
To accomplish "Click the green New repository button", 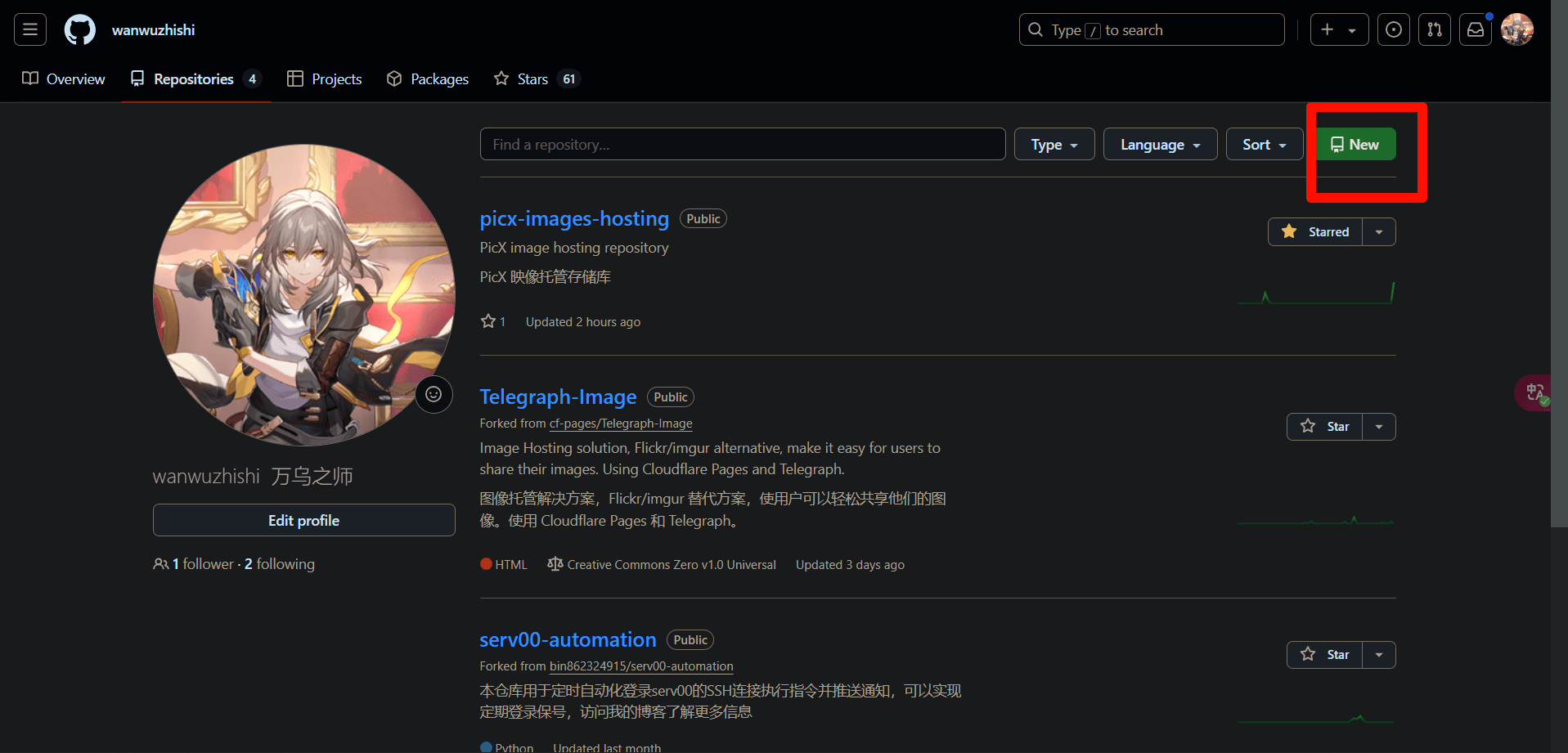I will click(1355, 144).
